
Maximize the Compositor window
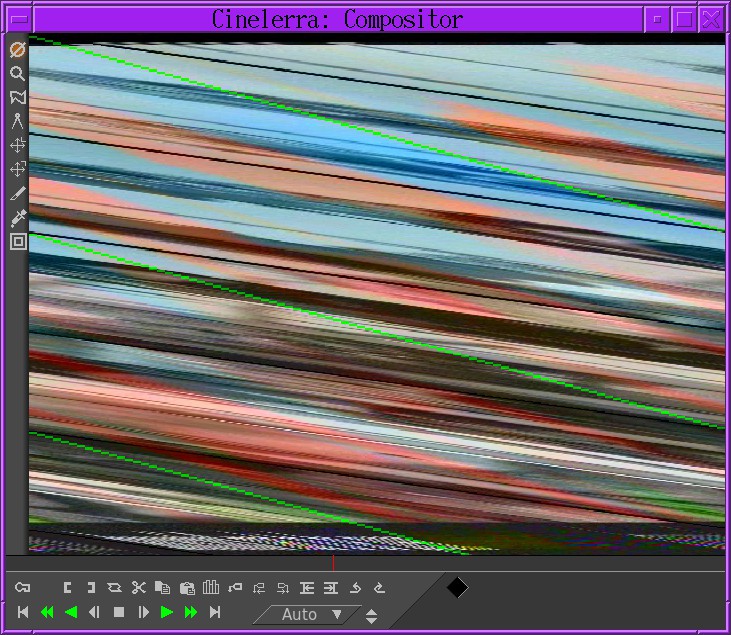(684, 20)
